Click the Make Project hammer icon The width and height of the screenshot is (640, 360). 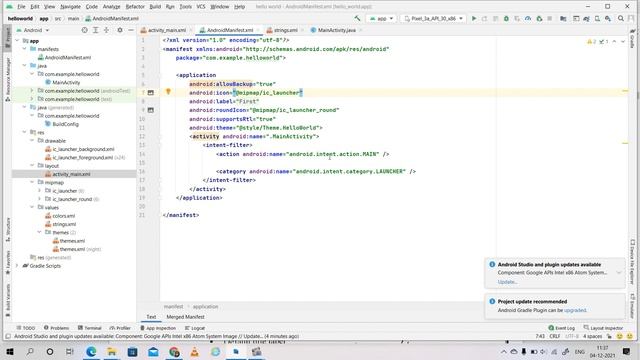(x=357, y=18)
